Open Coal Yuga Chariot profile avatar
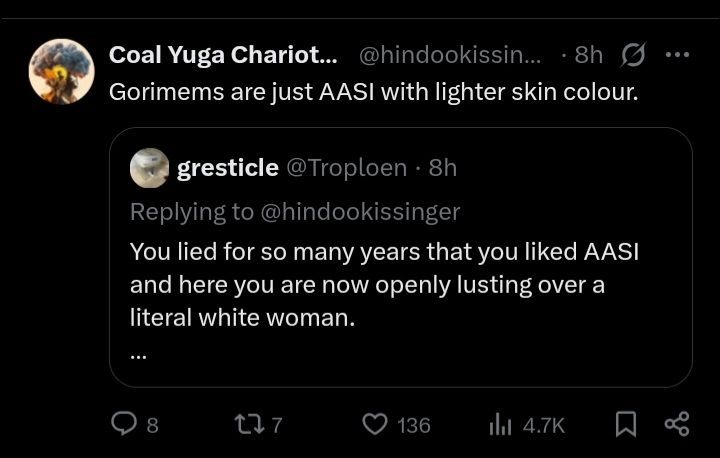Viewport: 720px width, 458px height. tap(61, 71)
